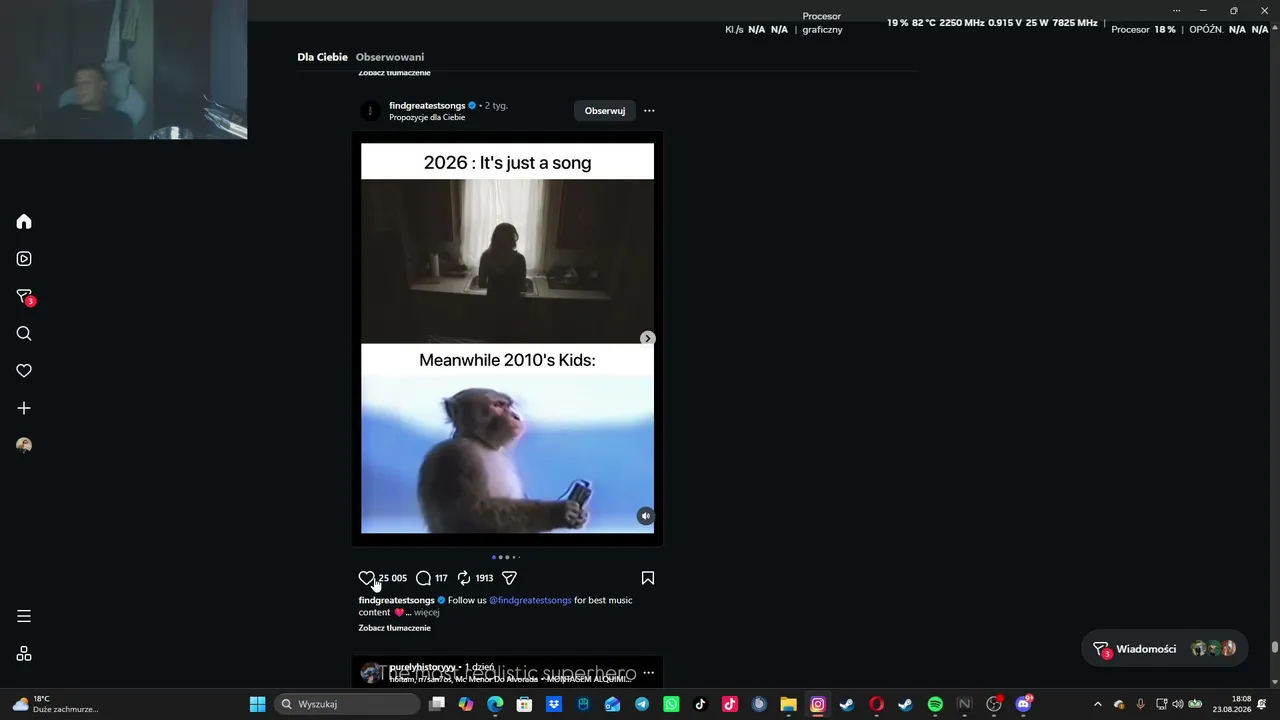Open the hamburger More menu in the sidebar
Viewport: 1280px width, 720px height.
24,616
